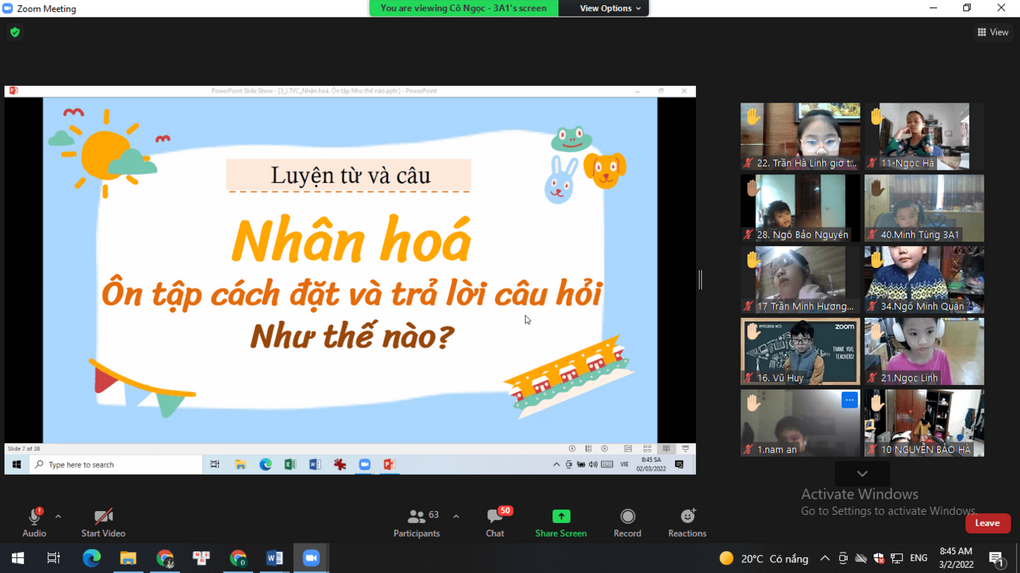Screen dimensions: 1020x573
Task: Open weather widget 20°C Có nắng
Action: 764,558
